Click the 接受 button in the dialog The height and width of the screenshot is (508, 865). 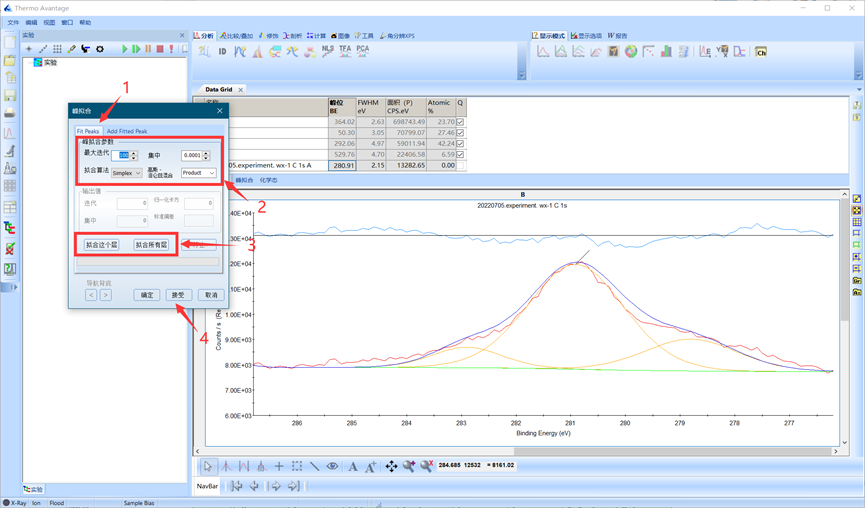click(x=179, y=295)
